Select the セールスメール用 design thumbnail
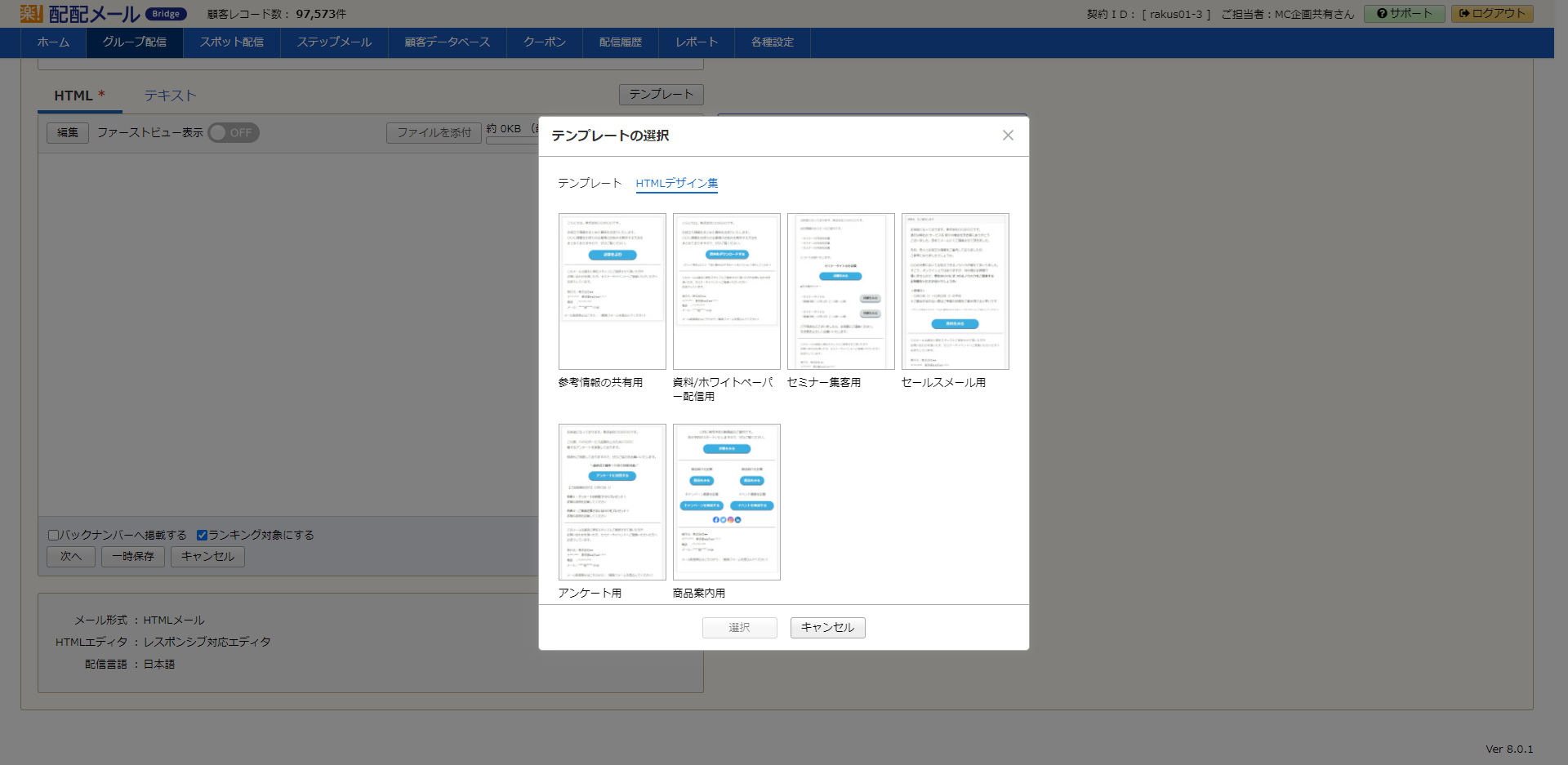The height and width of the screenshot is (765, 1568). click(955, 291)
